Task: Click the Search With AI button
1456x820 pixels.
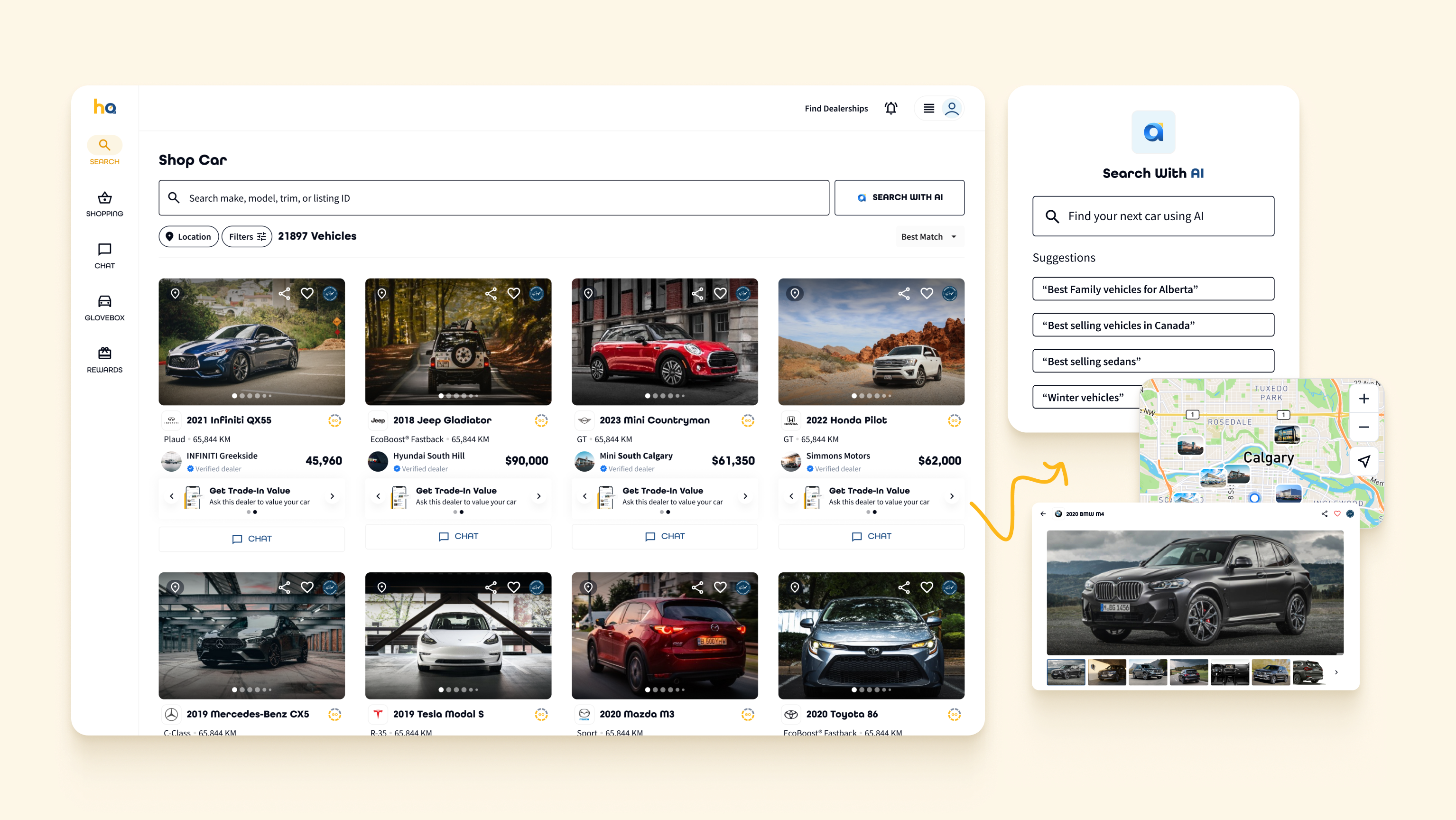Action: tap(899, 197)
